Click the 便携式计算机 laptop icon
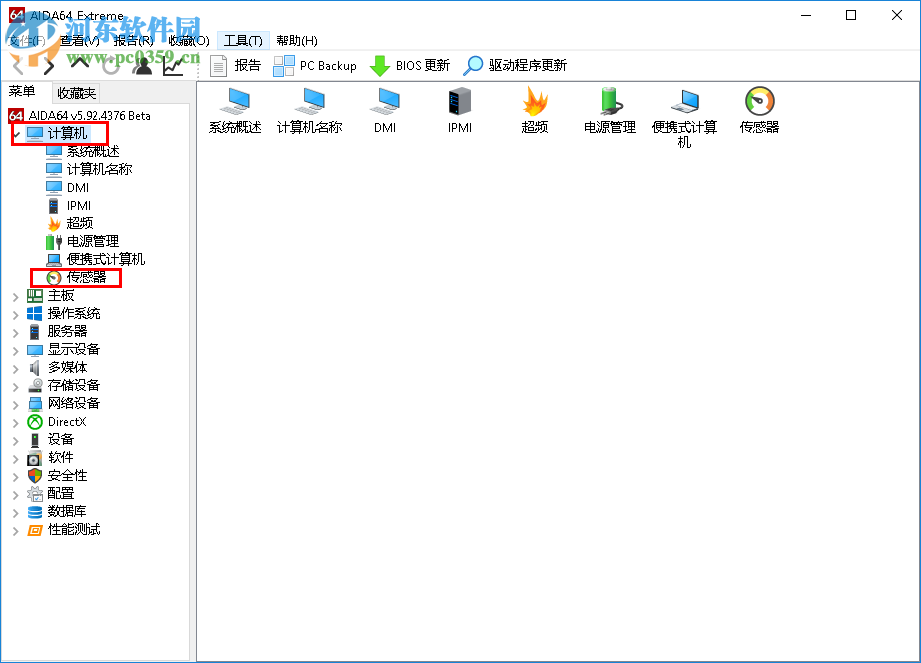921x663 pixels. coord(684,105)
